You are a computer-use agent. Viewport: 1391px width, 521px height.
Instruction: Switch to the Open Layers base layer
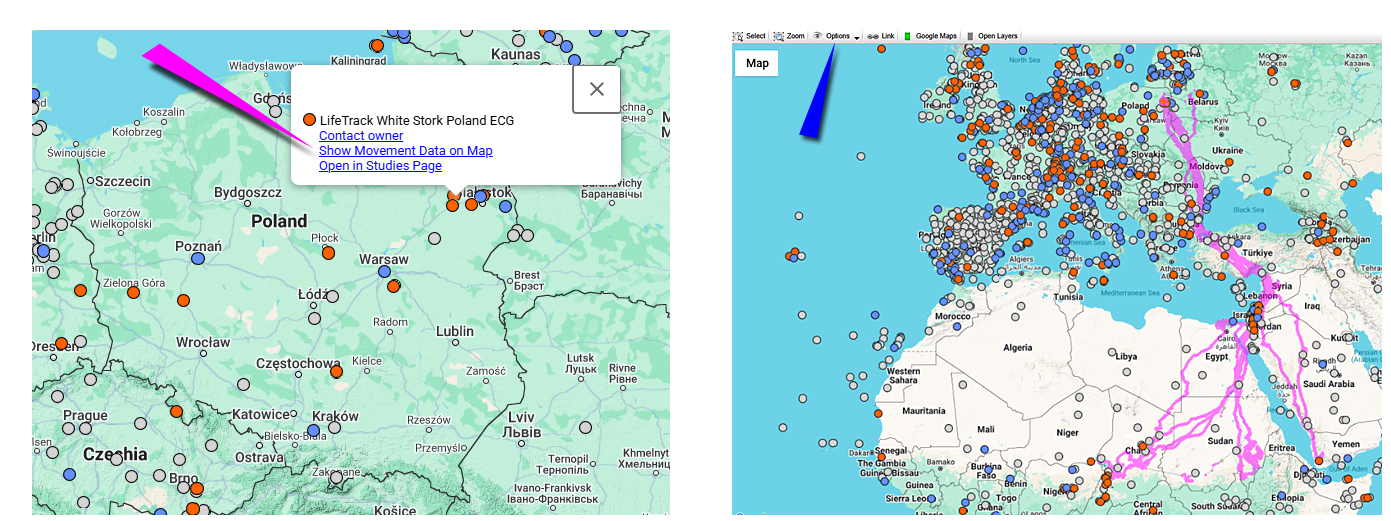point(992,36)
